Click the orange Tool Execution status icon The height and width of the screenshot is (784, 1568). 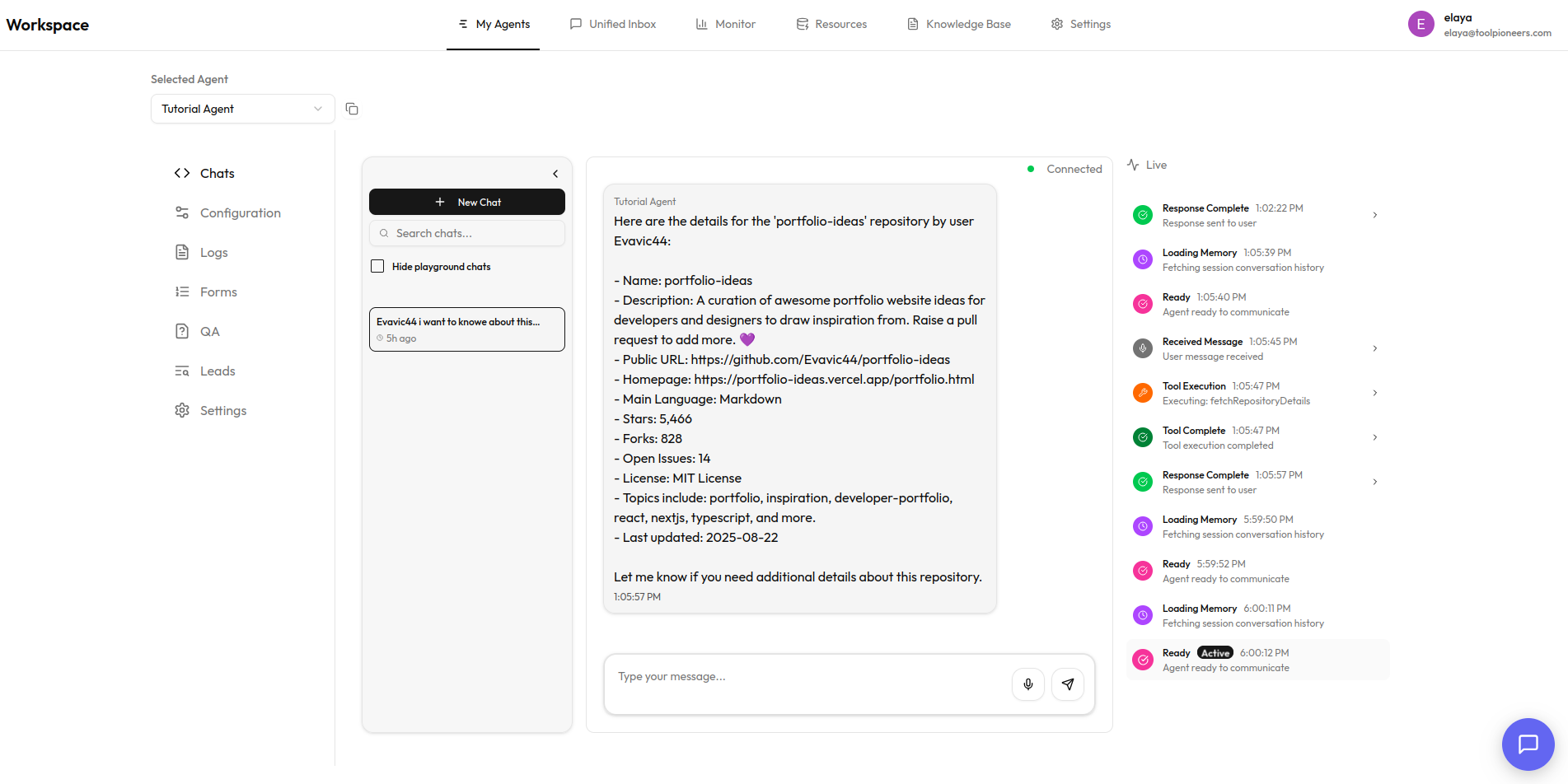pos(1142,393)
